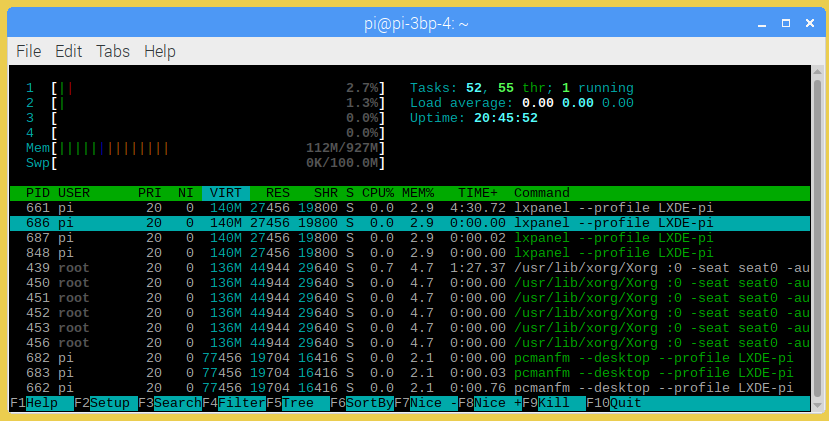Toggle F5 Tree view
The image size is (829, 421).
pos(297,403)
